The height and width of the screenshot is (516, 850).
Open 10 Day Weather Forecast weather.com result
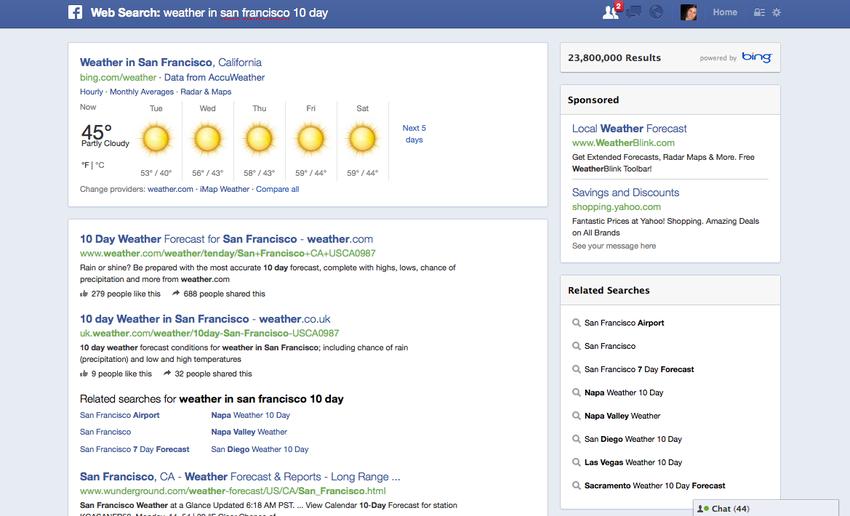tap(226, 239)
